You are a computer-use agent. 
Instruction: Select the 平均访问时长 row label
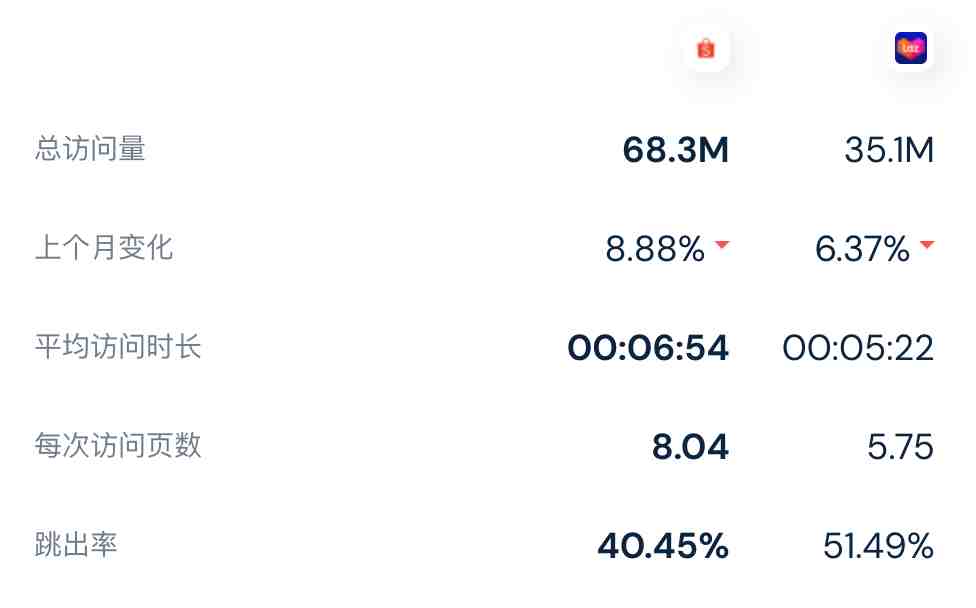[x=118, y=347]
